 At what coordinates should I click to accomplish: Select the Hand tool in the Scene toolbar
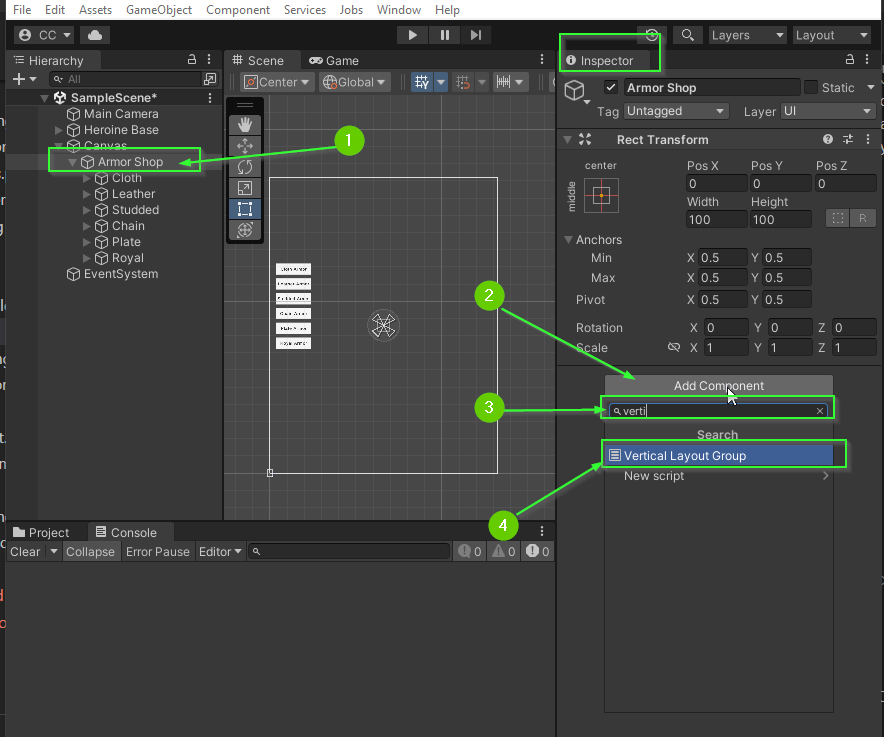[242, 124]
